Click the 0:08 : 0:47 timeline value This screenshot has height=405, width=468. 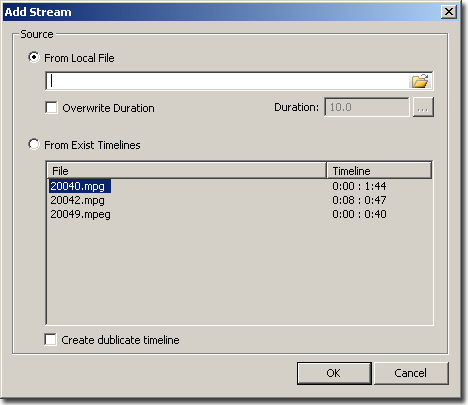[359, 200]
